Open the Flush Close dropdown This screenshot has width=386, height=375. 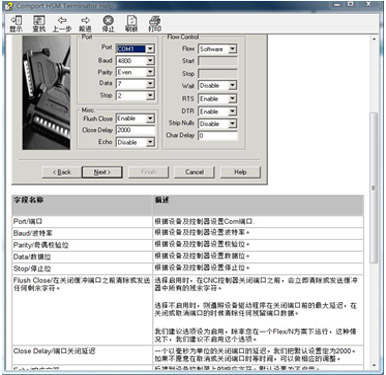coord(150,118)
